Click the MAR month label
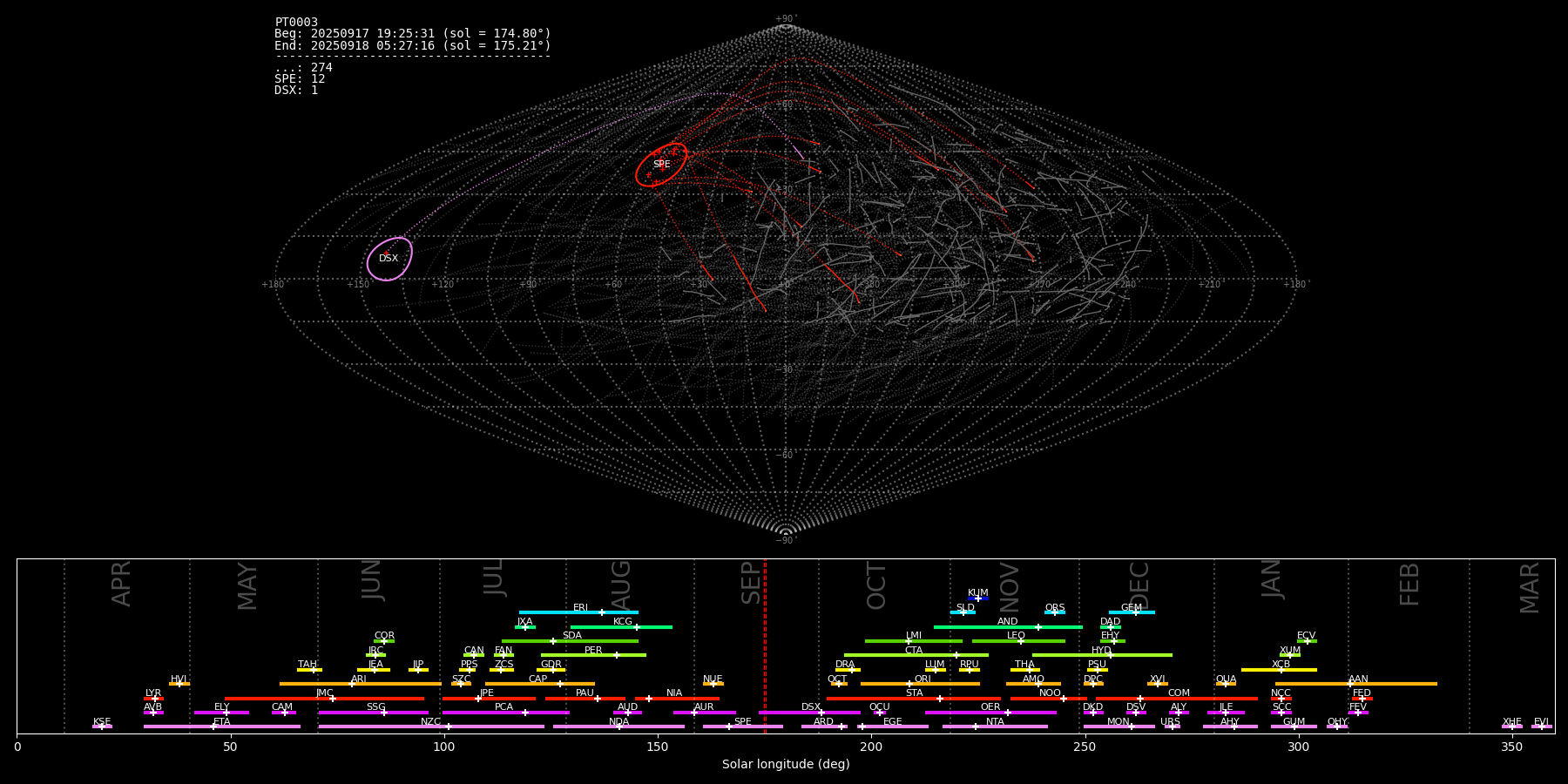1568x784 pixels. (x=1530, y=587)
